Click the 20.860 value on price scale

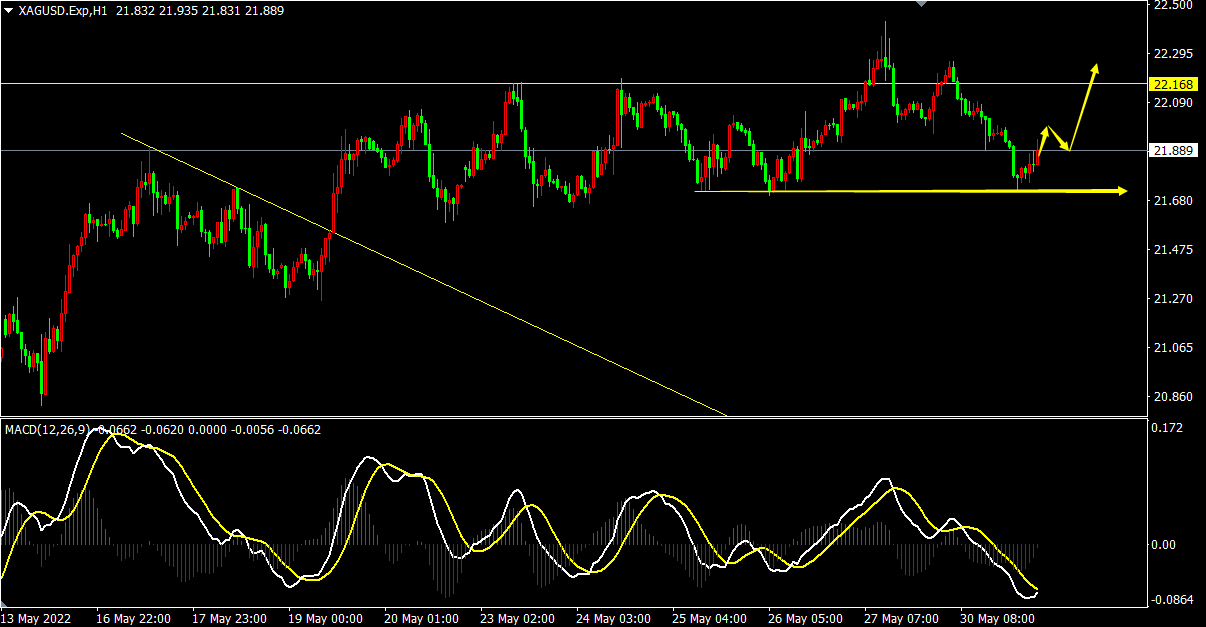[1172, 397]
